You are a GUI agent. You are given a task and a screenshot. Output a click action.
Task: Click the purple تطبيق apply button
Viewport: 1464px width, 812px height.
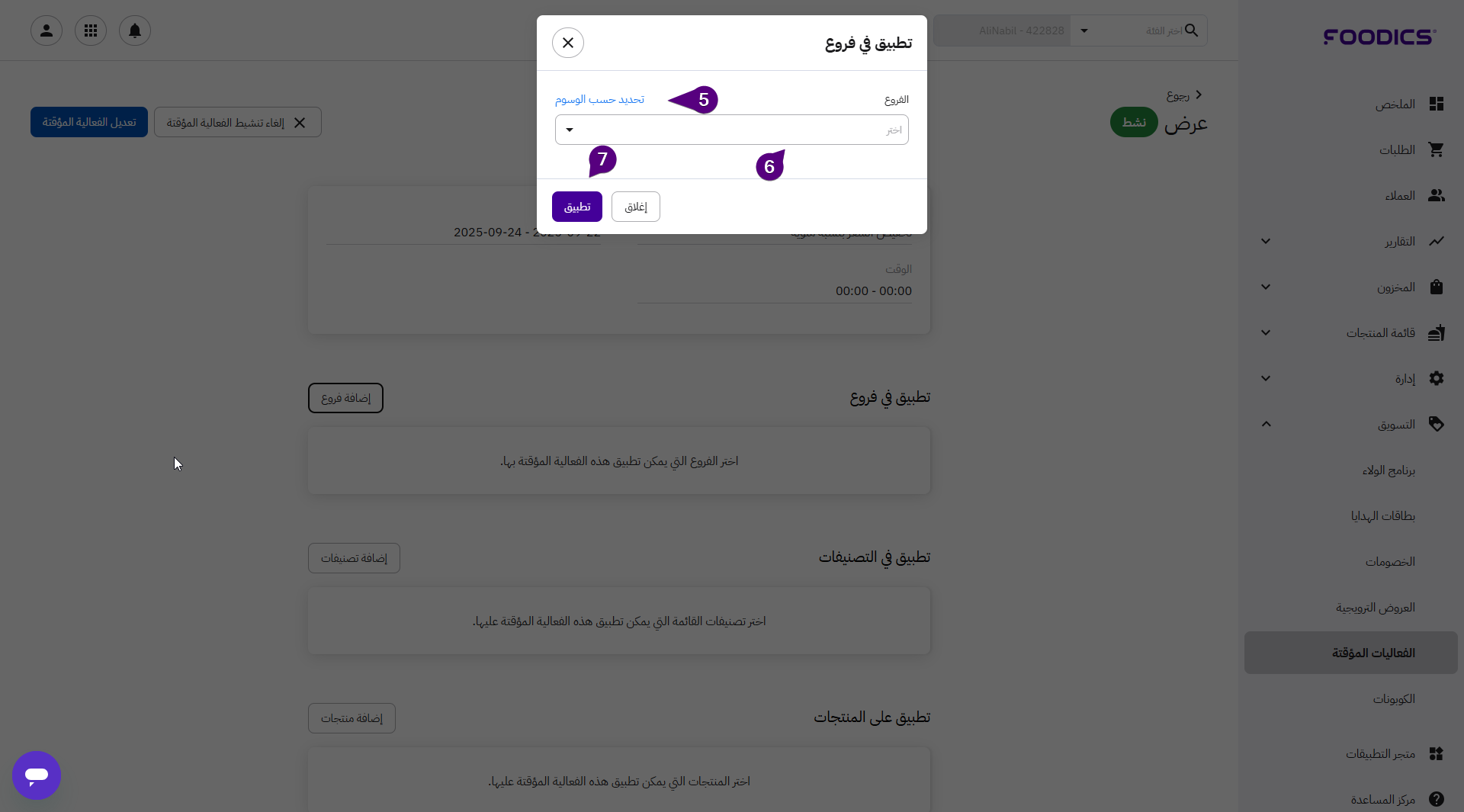coord(577,207)
